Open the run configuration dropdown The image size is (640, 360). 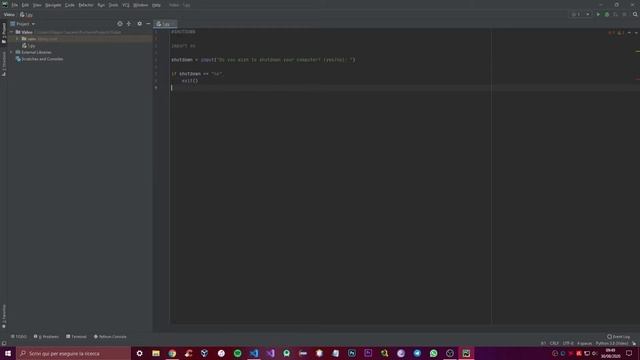tap(581, 14)
